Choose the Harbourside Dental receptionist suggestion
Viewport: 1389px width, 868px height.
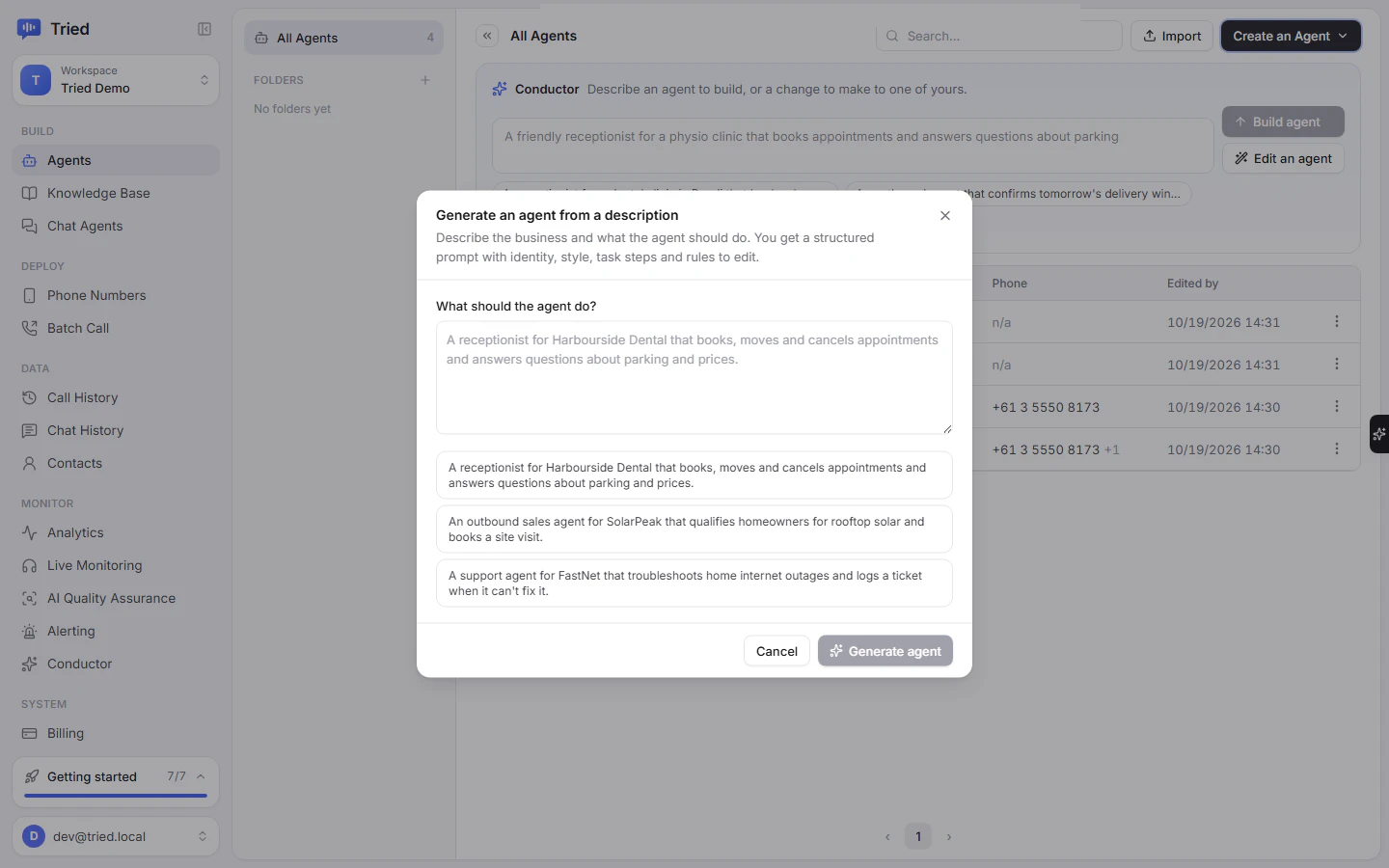pyautogui.click(x=694, y=475)
